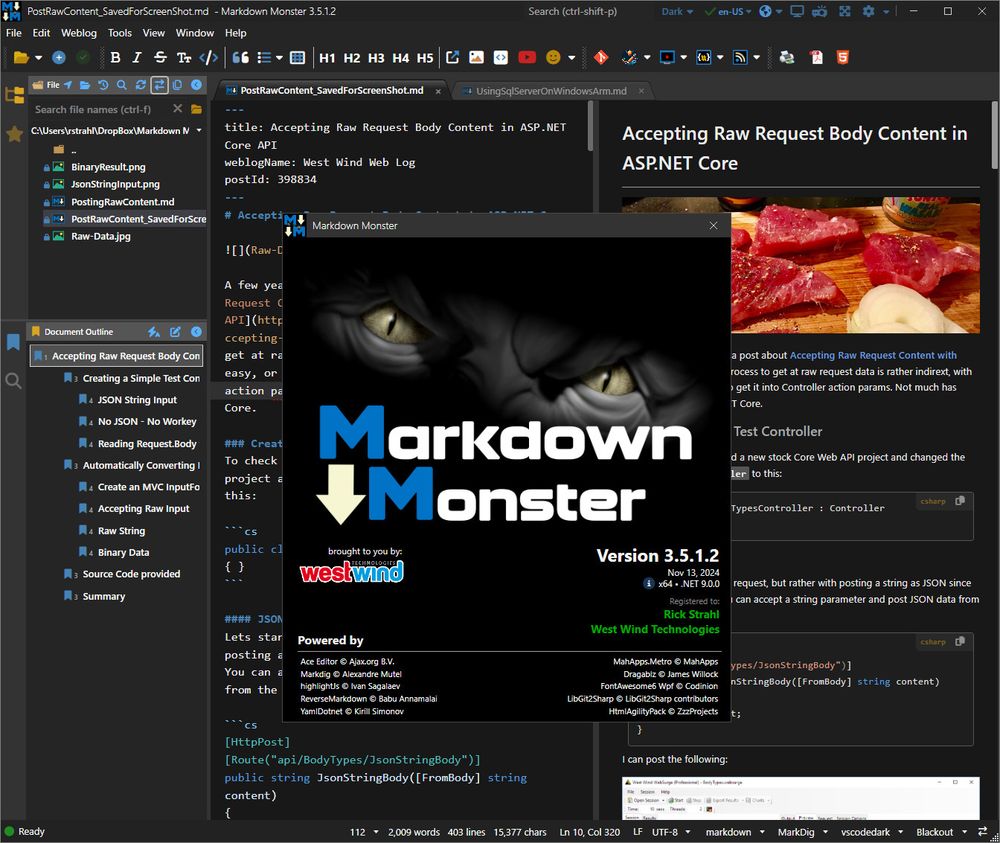Click the Search (ctrl-shift-p) command box
The width and height of the screenshot is (1000, 843).
572,11
